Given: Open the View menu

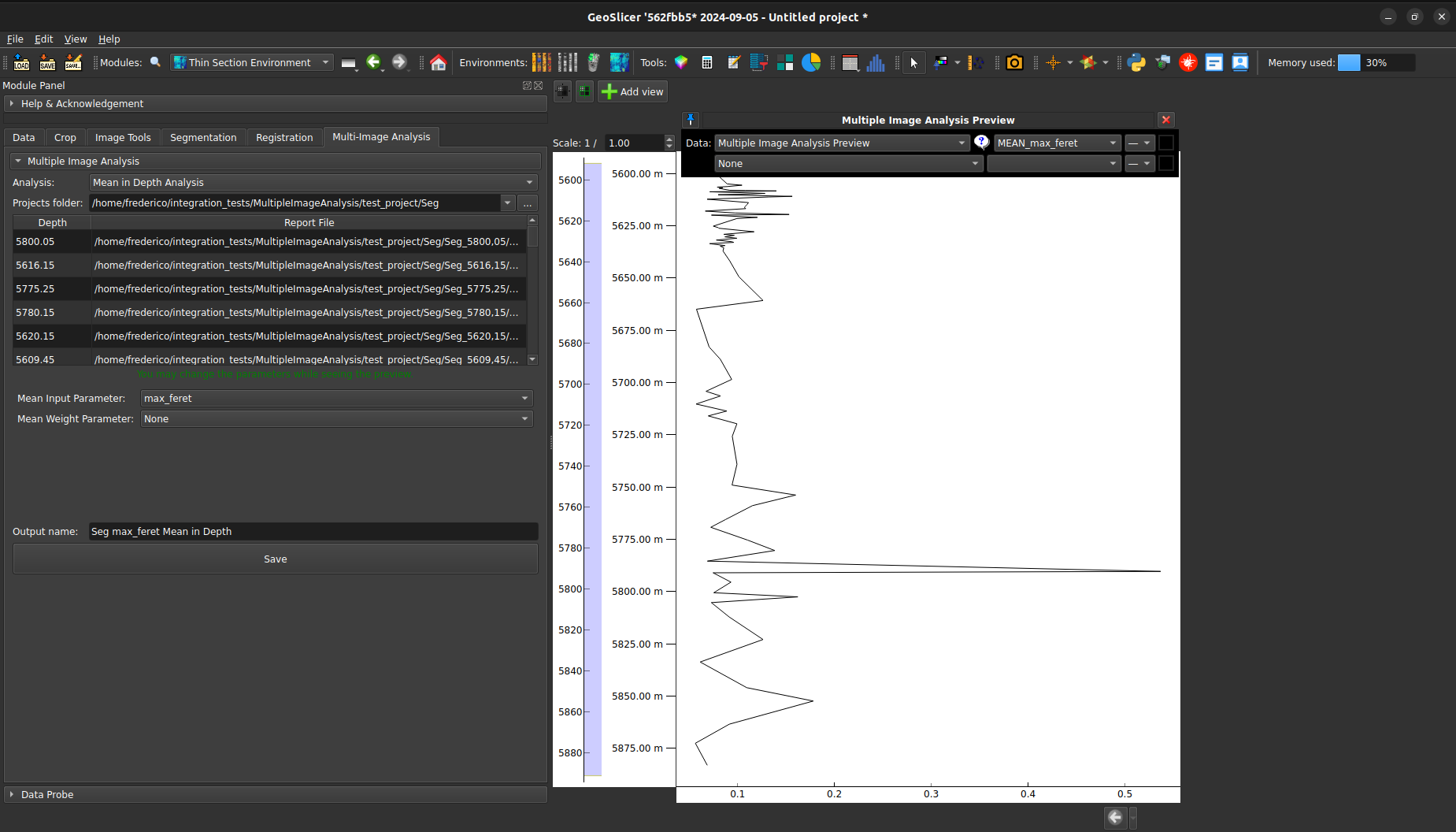Looking at the screenshot, I should pos(76,39).
